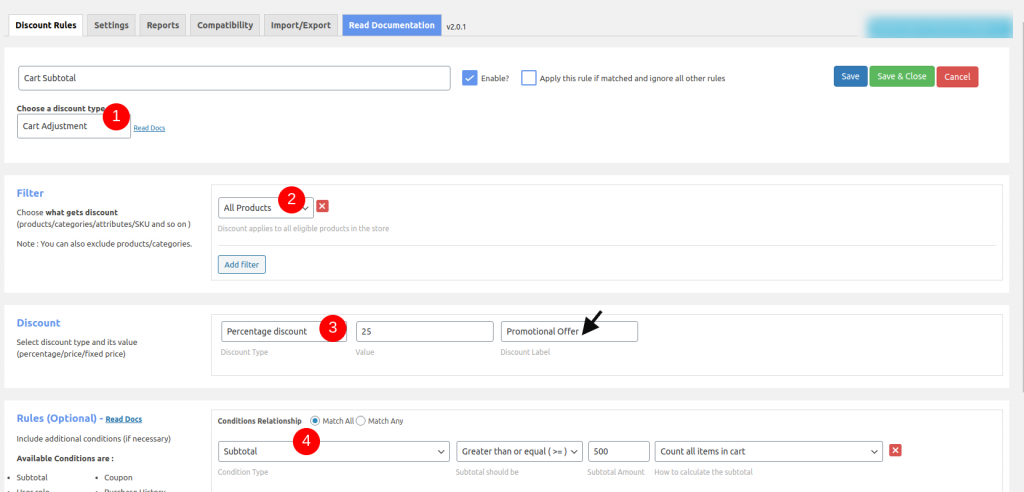This screenshot has height=492, width=1024.
Task: Remove the All Products filter with red X
Action: [x=323, y=207]
